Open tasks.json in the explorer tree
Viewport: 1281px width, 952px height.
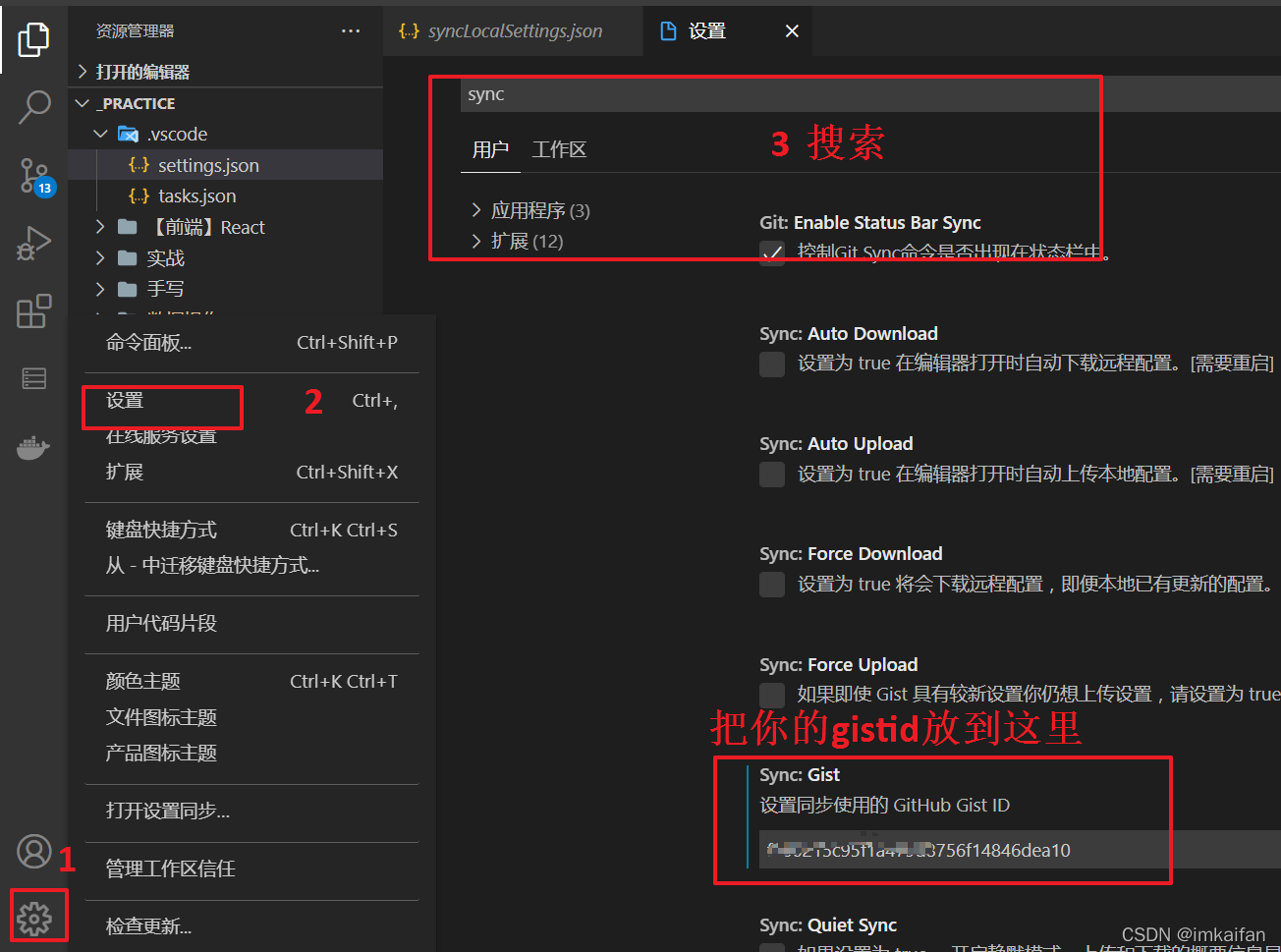click(x=197, y=196)
